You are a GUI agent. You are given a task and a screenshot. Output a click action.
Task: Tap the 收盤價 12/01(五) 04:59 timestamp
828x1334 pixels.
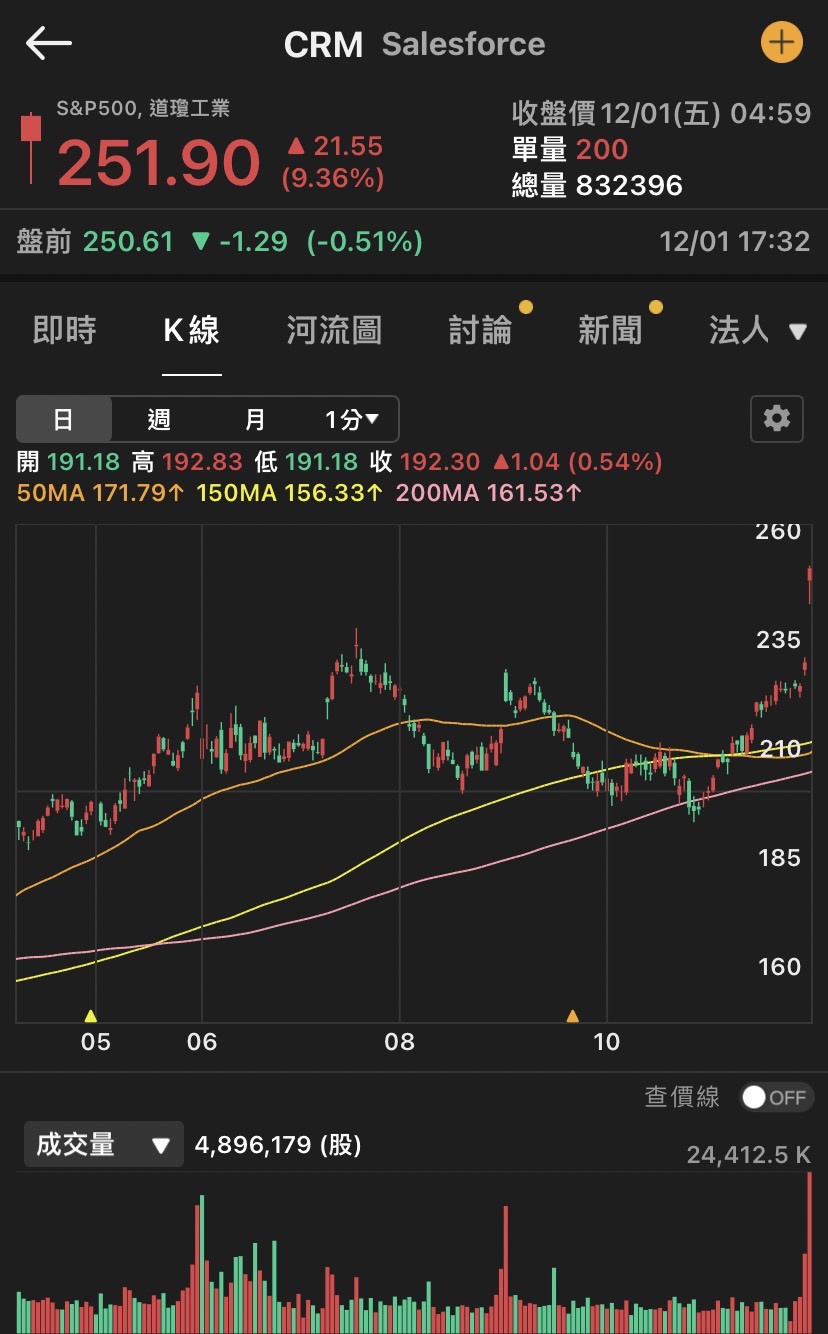point(661,113)
